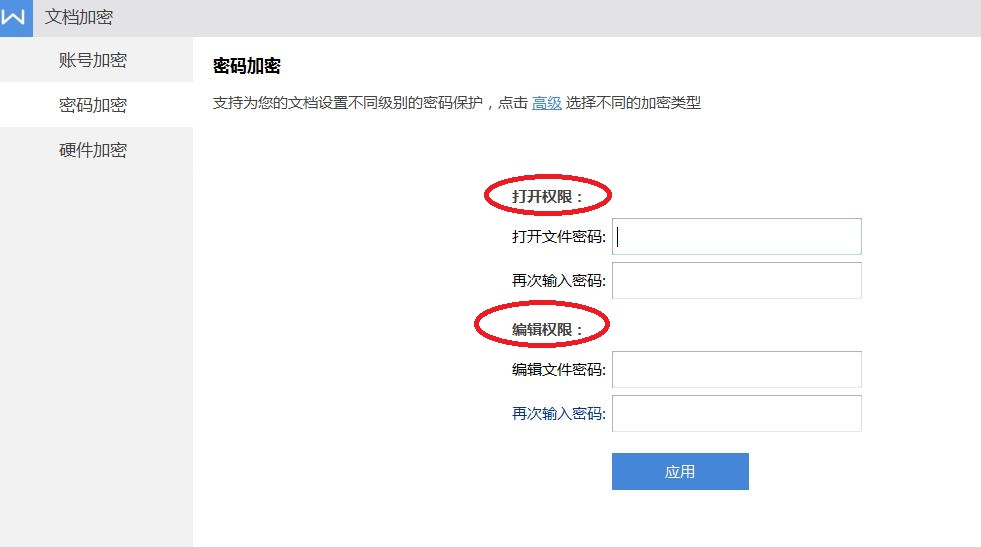Click the 支持为您的文档设置 description text

[370, 103]
